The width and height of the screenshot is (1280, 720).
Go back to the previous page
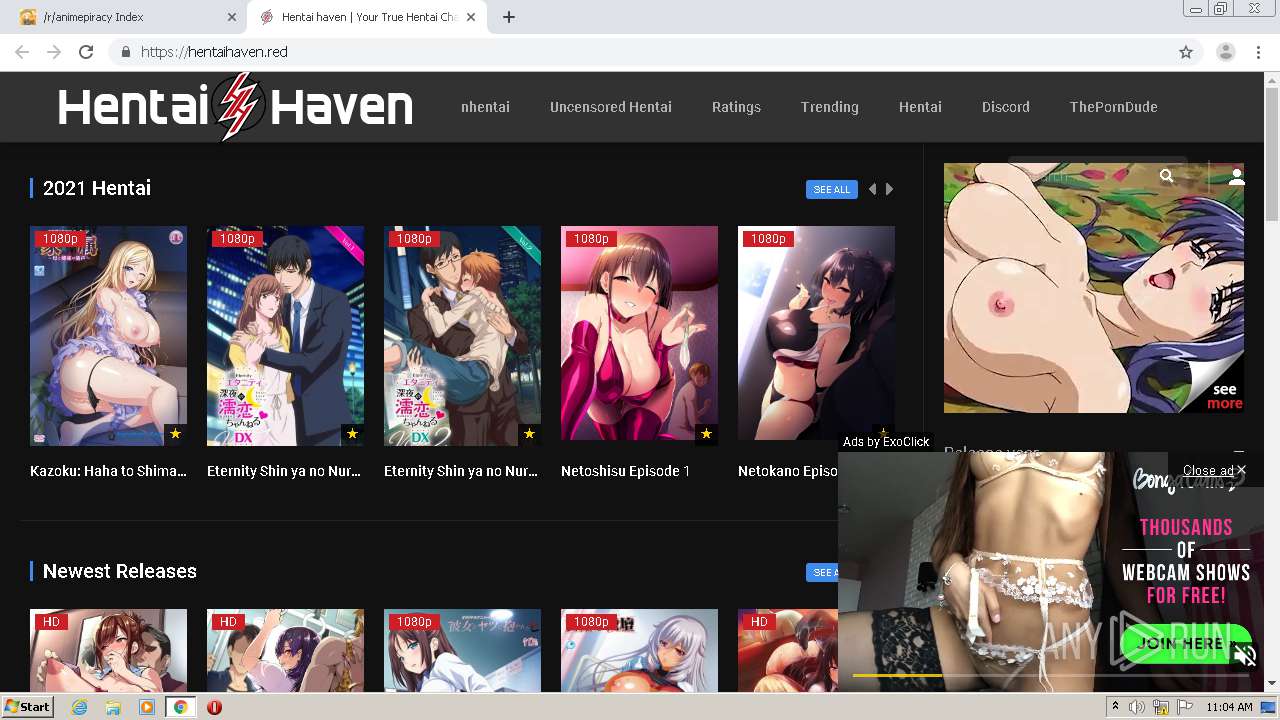point(22,52)
